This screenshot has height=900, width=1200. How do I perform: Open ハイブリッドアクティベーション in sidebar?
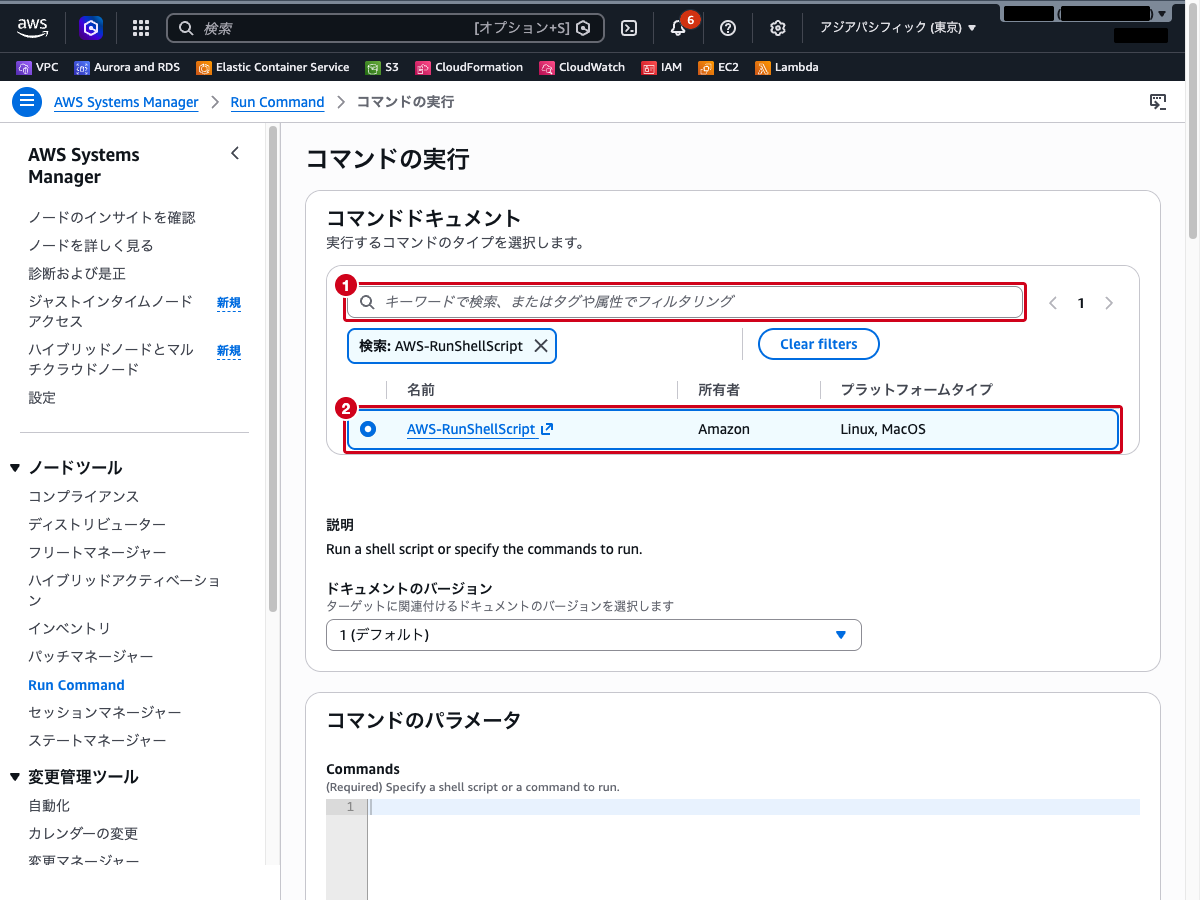coord(124,590)
